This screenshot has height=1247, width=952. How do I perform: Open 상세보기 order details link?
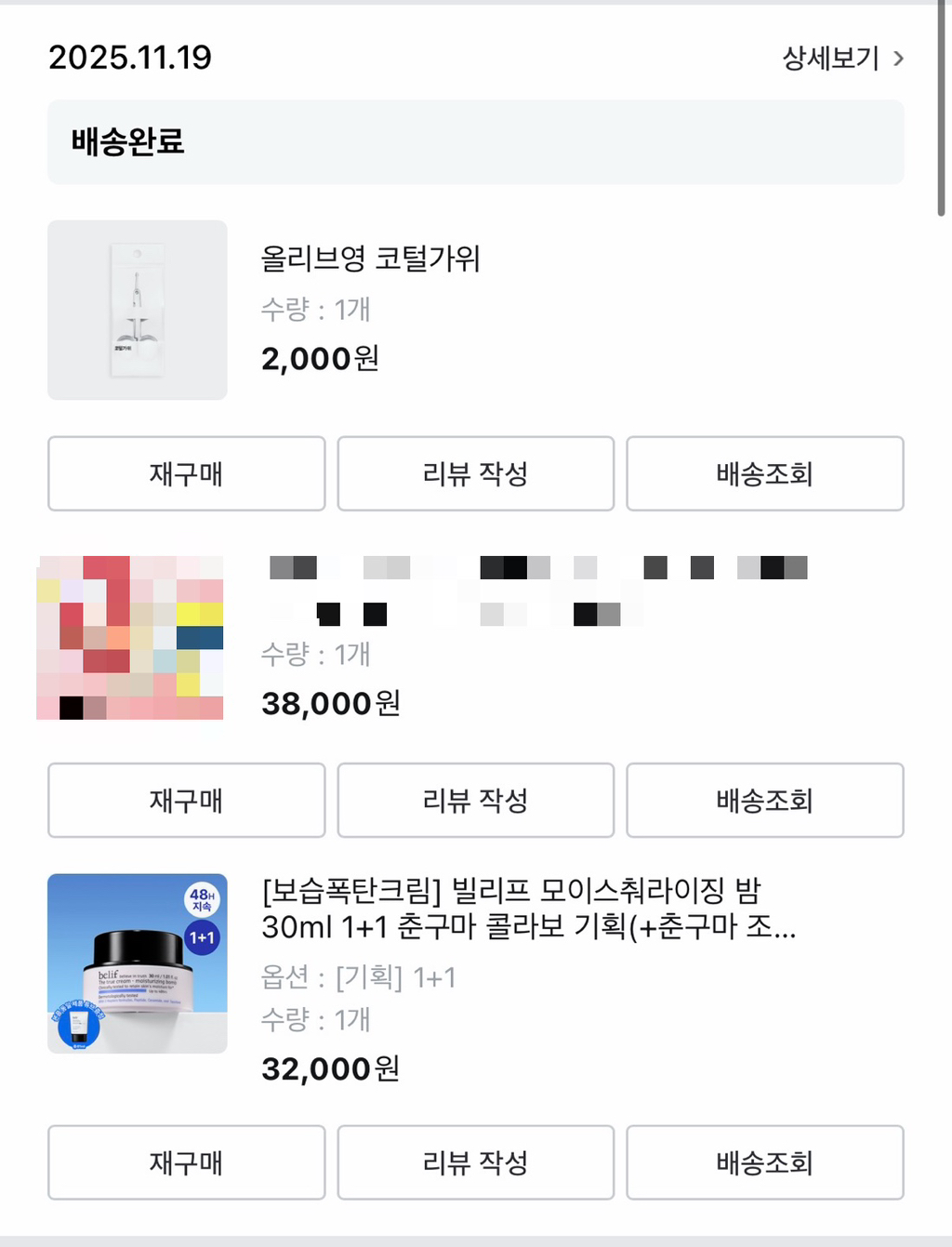point(830,59)
